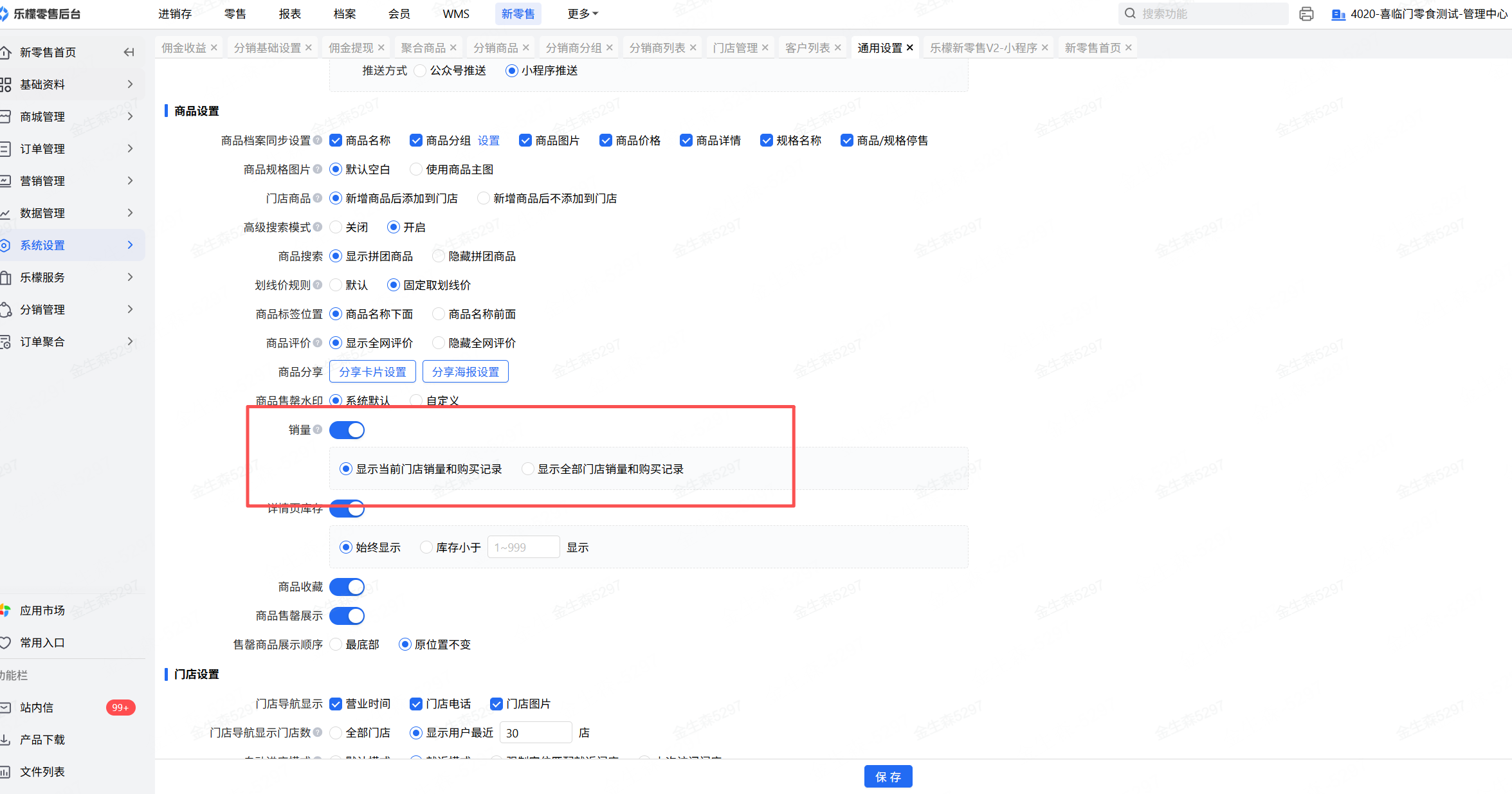The width and height of the screenshot is (1512, 794).
Task: Click the 保存 button
Action: pyautogui.click(x=888, y=777)
